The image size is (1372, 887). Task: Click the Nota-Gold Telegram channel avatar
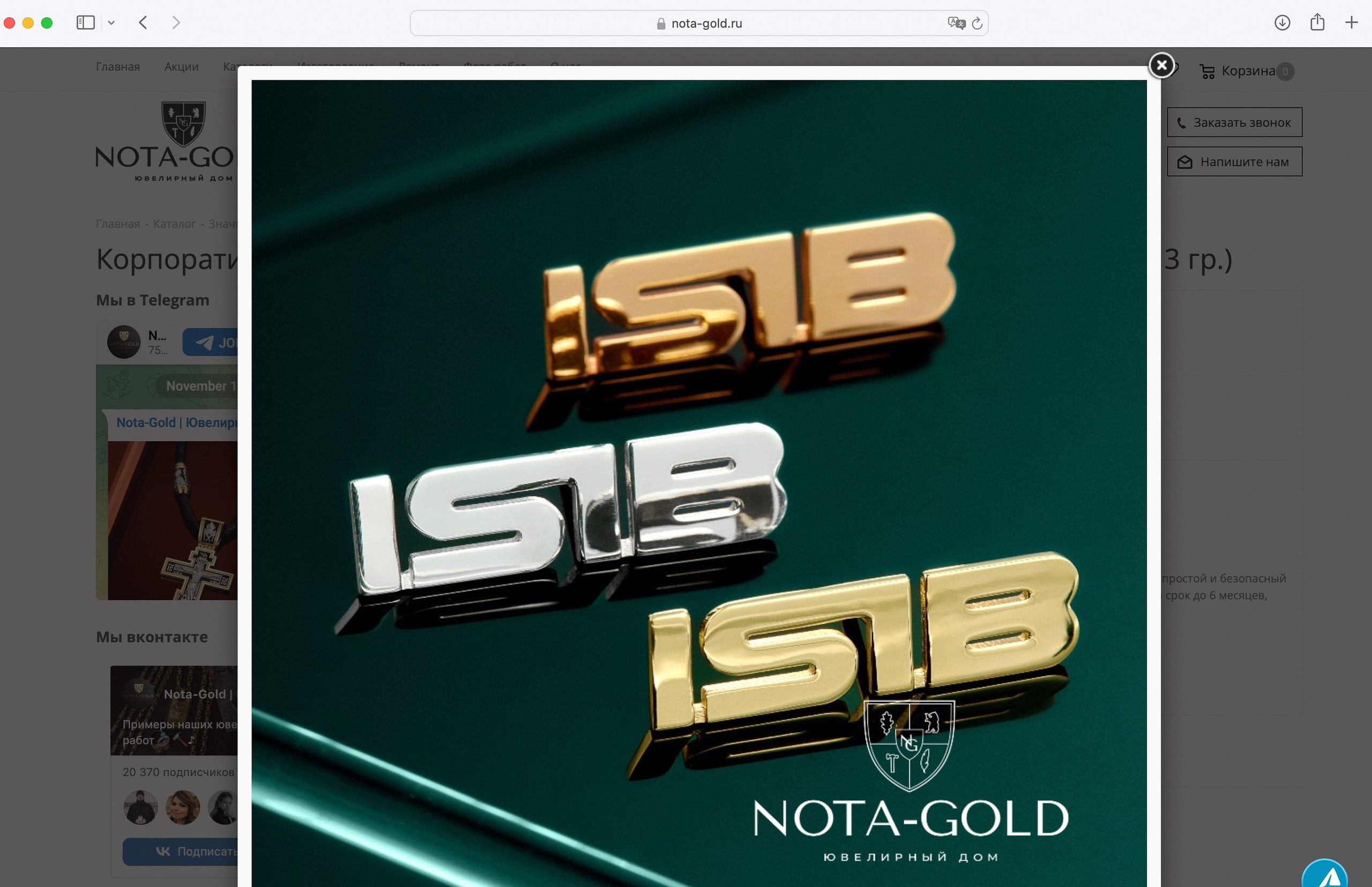click(x=124, y=342)
